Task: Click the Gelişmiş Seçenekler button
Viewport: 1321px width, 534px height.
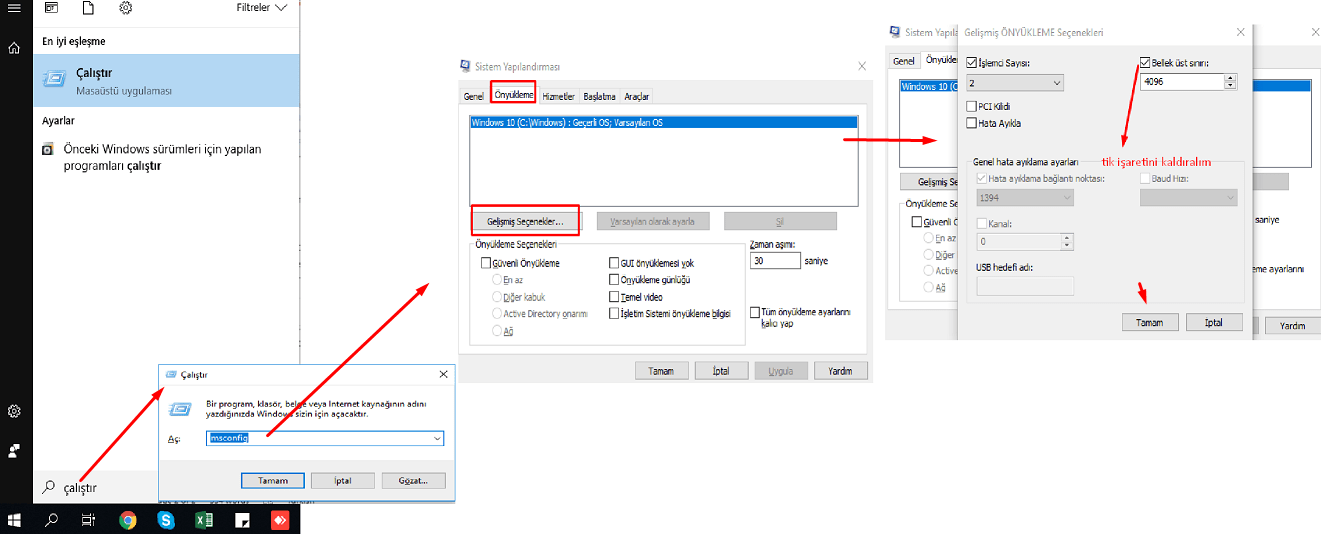Action: pos(525,221)
